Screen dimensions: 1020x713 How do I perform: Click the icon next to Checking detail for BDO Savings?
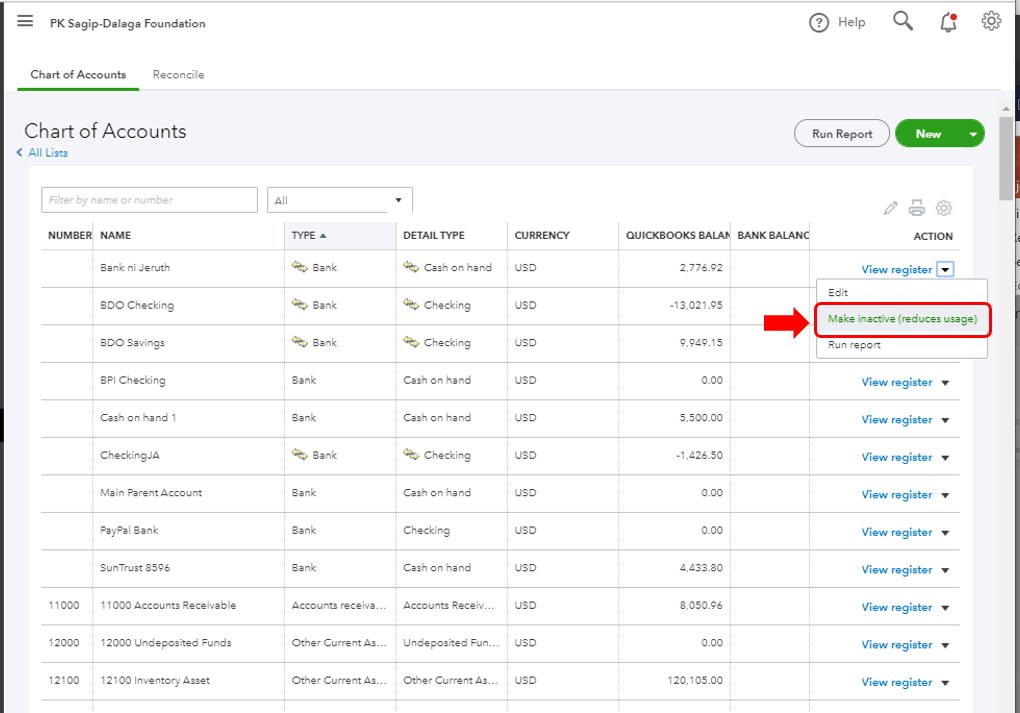[411, 342]
